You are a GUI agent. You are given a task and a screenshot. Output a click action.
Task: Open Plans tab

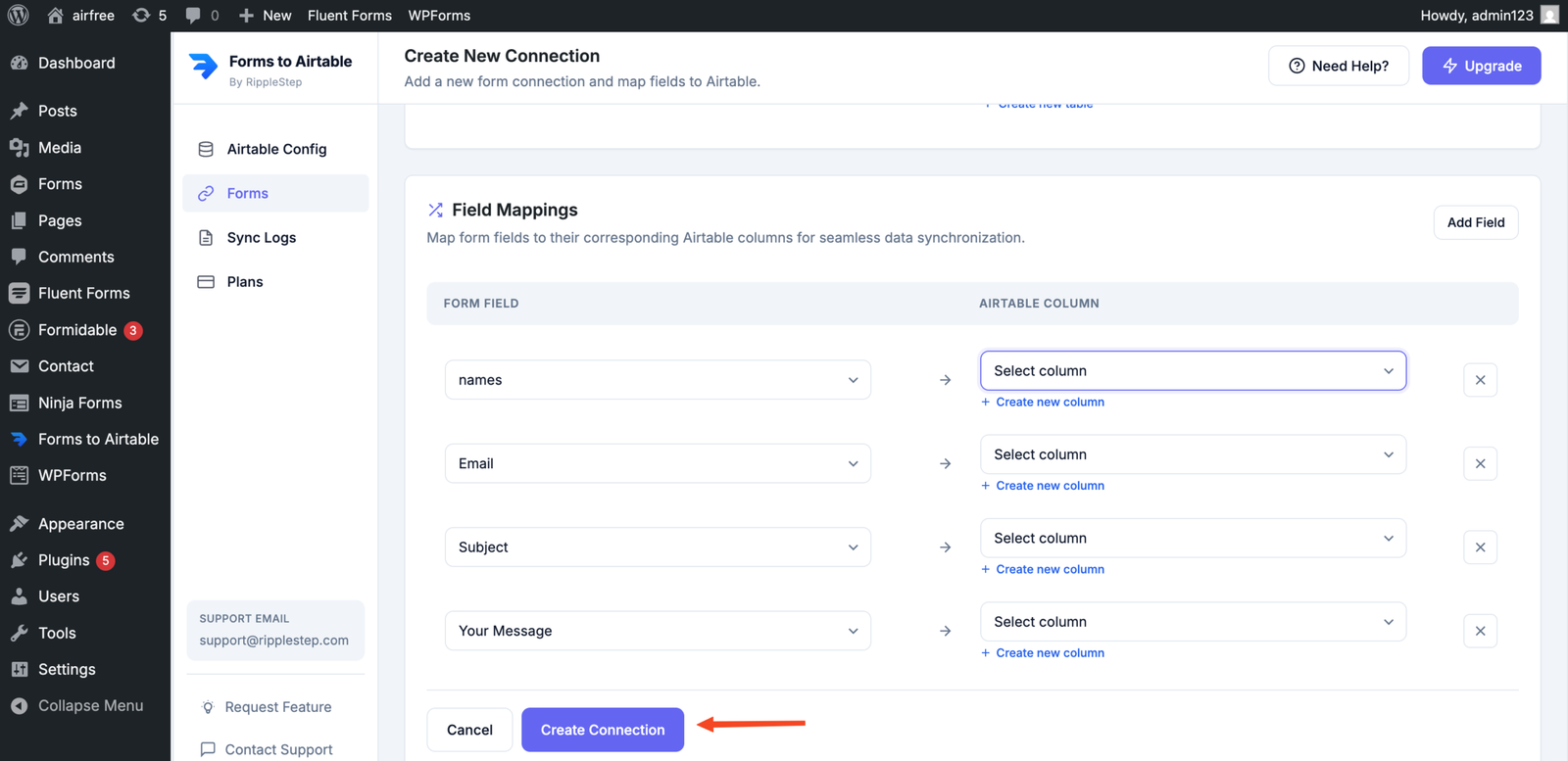pyautogui.click(x=275, y=281)
